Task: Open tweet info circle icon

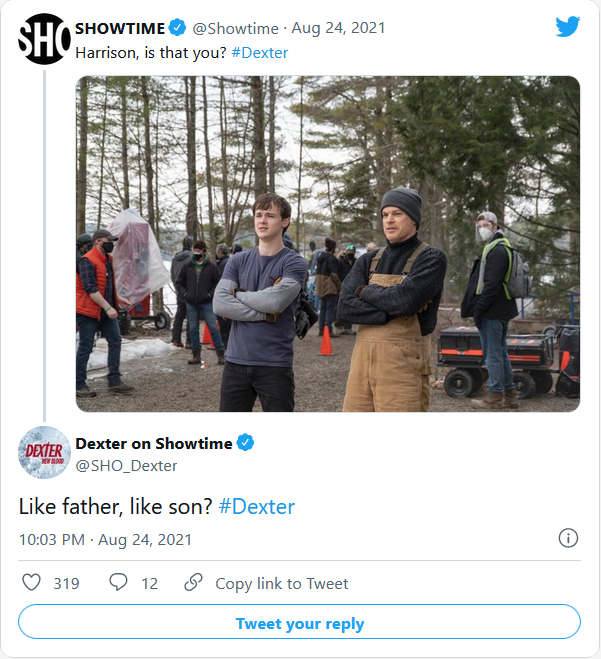Action: (568, 539)
